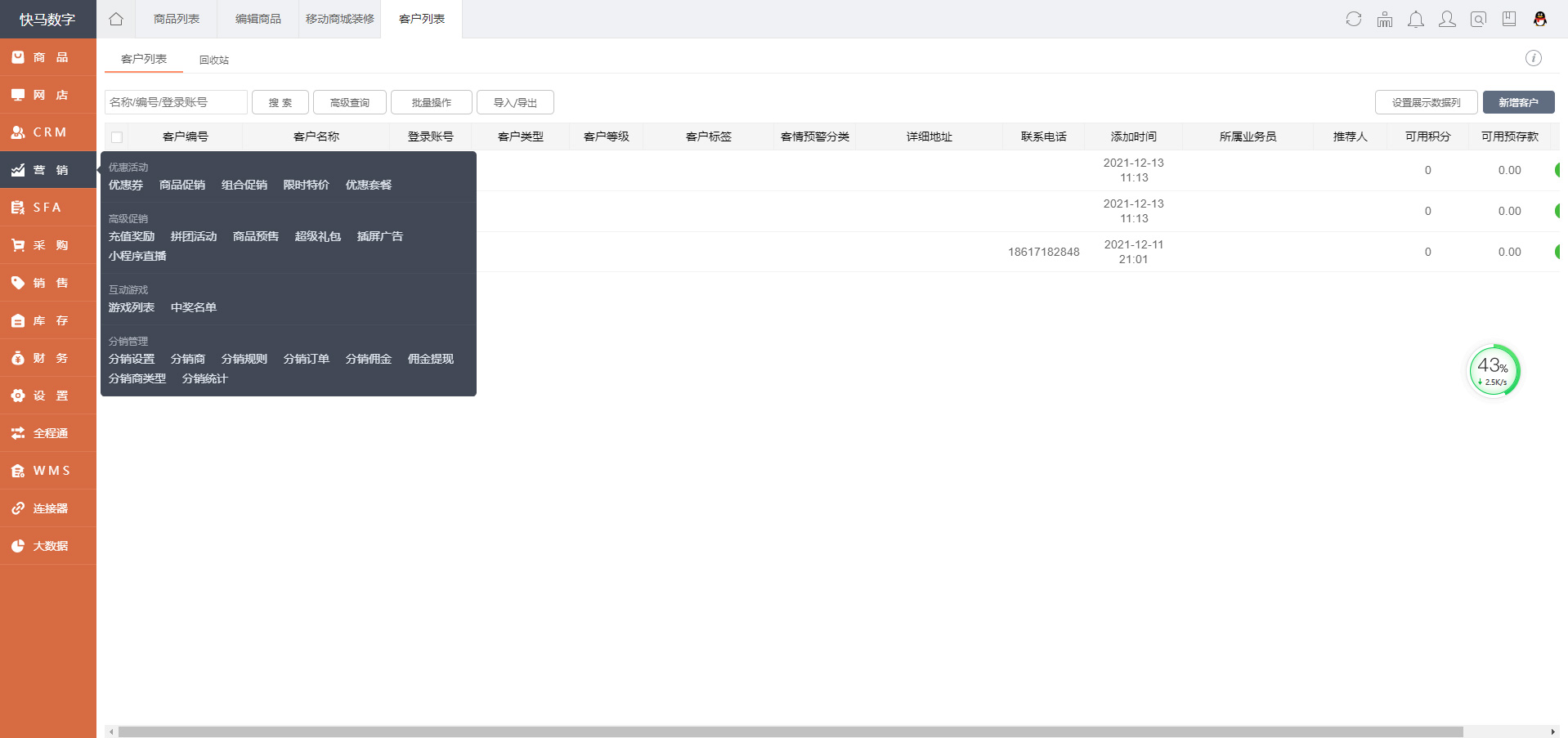
Task: Open the store building icon
Action: click(1385, 19)
